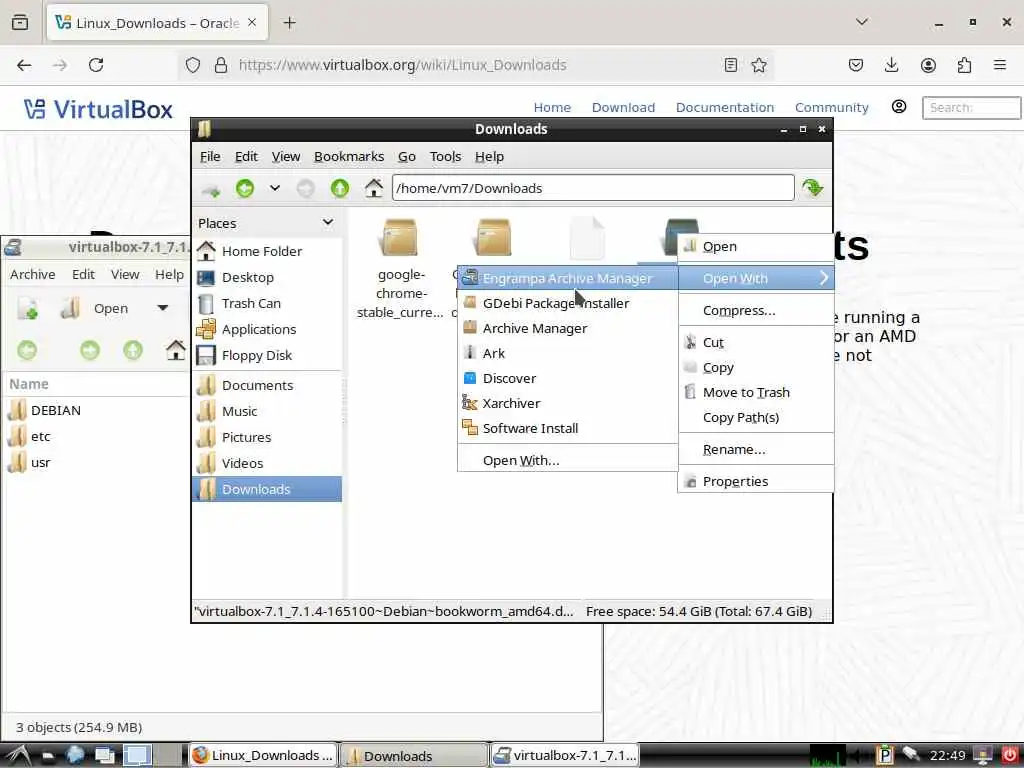The image size is (1024, 768).
Task: Open a new Firefox tab
Action: pyautogui.click(x=289, y=23)
